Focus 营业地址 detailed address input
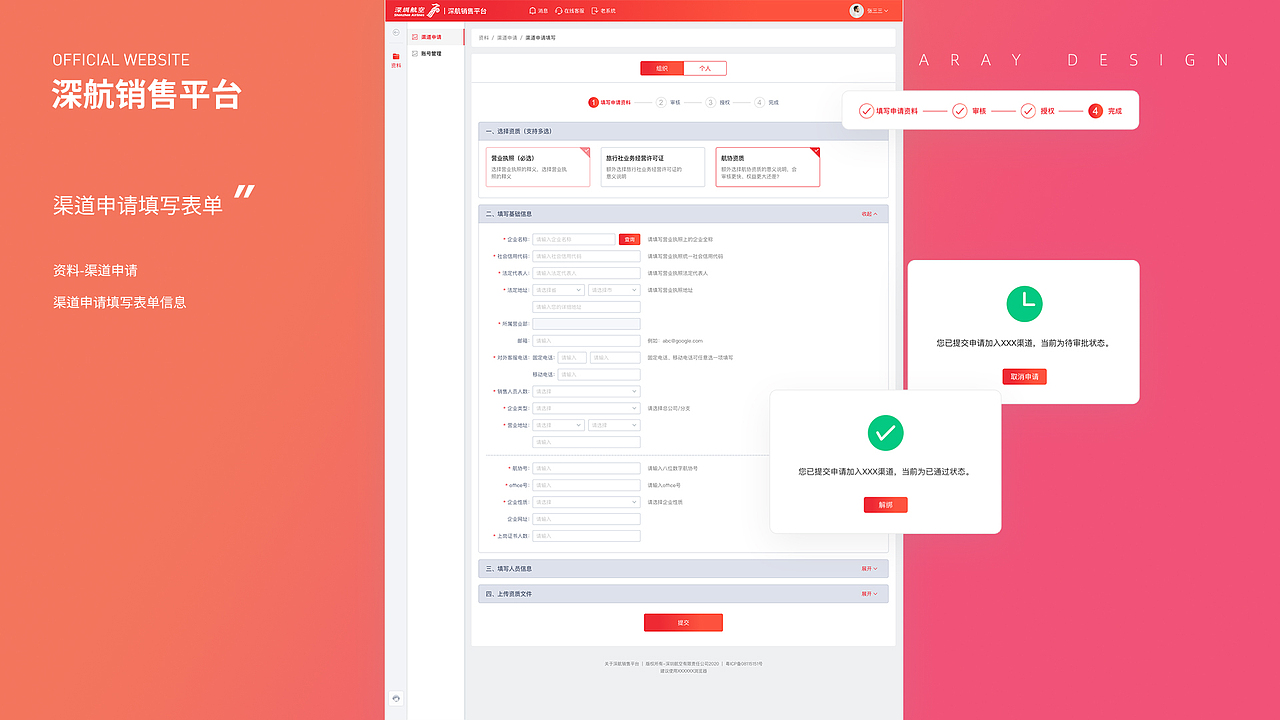The height and width of the screenshot is (720, 1280). pyautogui.click(x=586, y=442)
